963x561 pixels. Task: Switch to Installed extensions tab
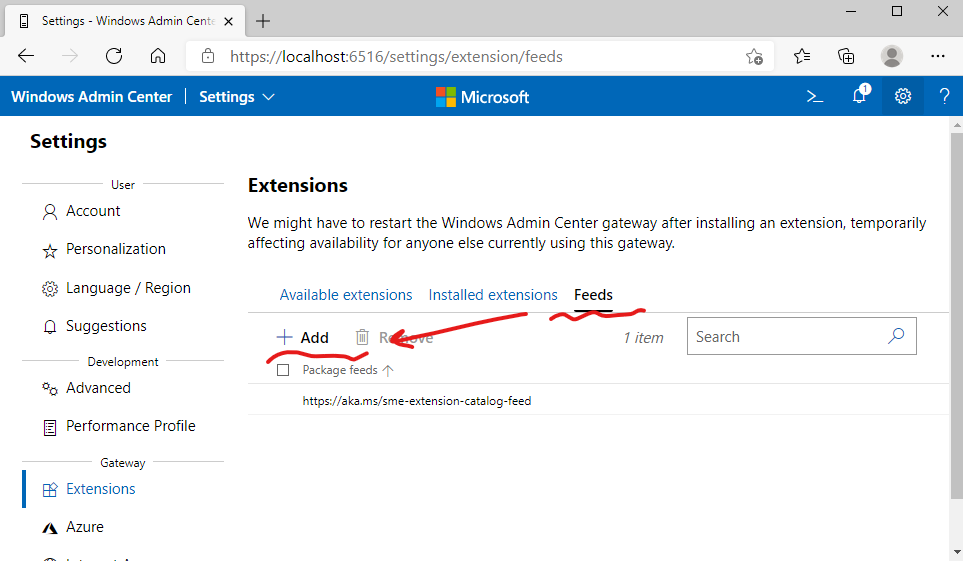point(493,295)
